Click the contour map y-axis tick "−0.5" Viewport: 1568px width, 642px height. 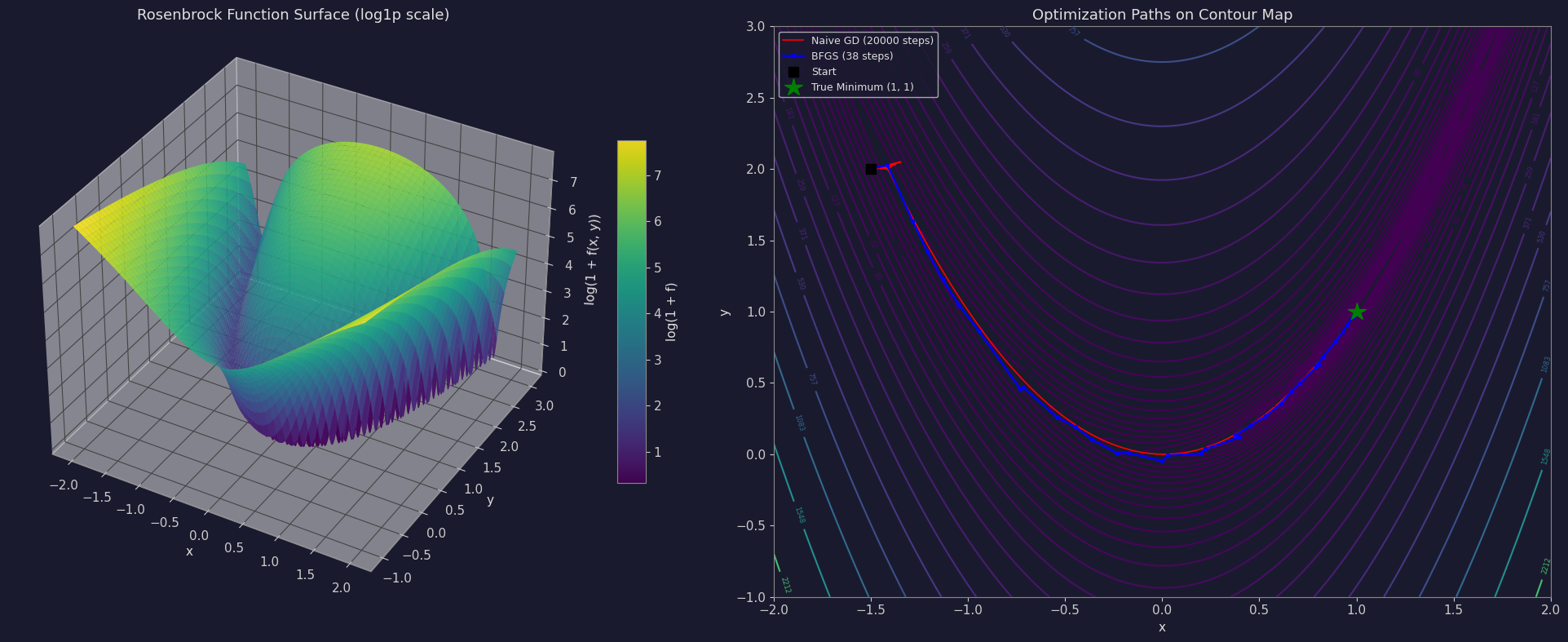tap(751, 526)
